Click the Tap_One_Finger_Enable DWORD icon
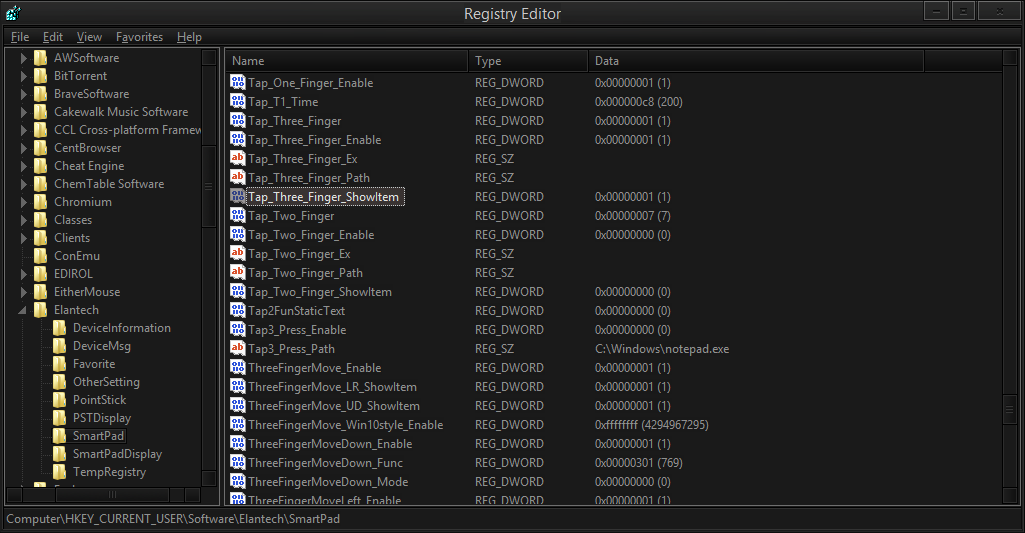The image size is (1025, 533). point(238,83)
